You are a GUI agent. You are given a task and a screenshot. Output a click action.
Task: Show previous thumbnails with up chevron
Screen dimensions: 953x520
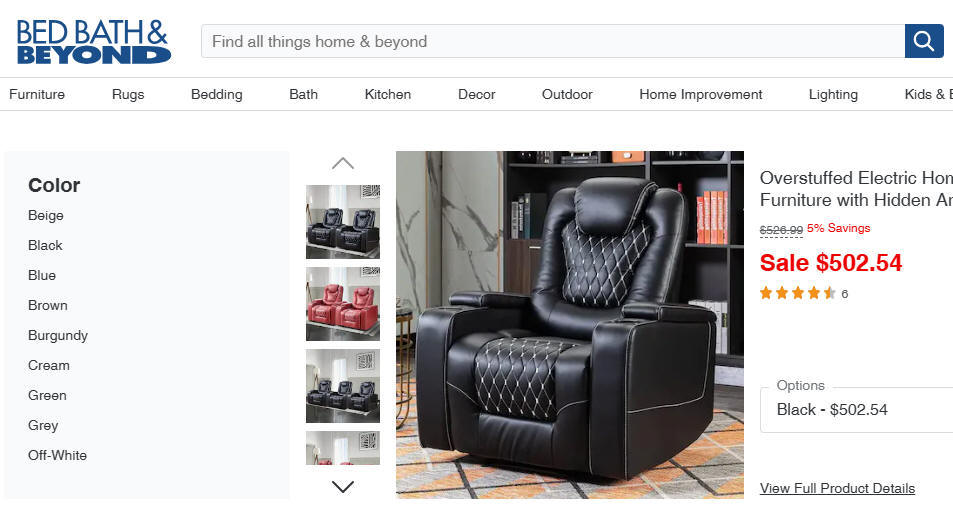pyautogui.click(x=343, y=163)
